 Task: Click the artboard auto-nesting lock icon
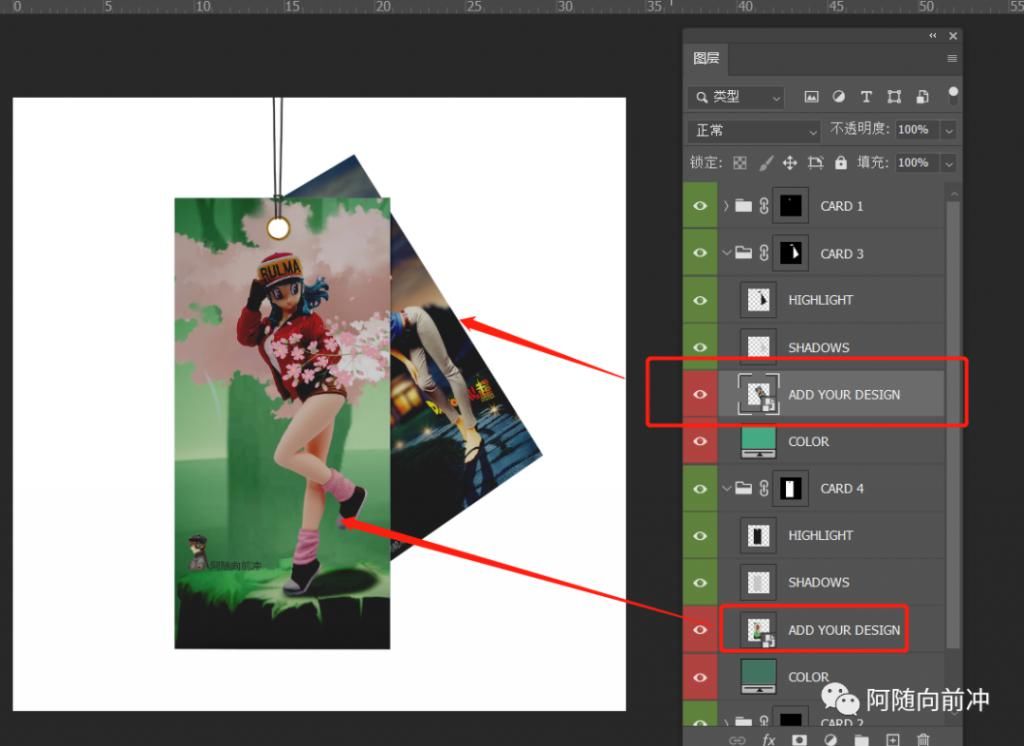coord(815,163)
